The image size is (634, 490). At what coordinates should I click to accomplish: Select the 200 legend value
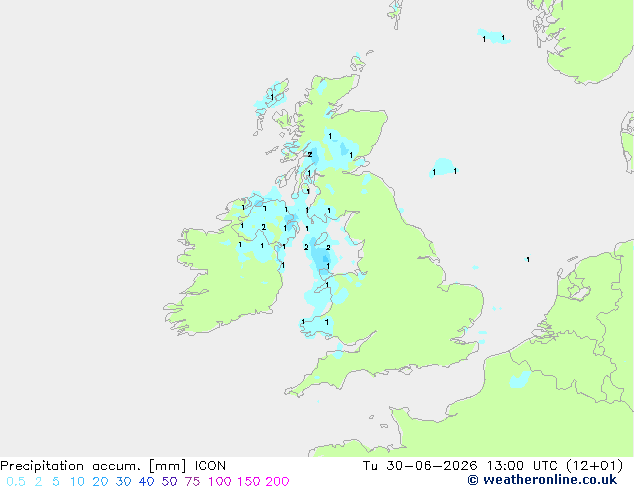(277, 482)
